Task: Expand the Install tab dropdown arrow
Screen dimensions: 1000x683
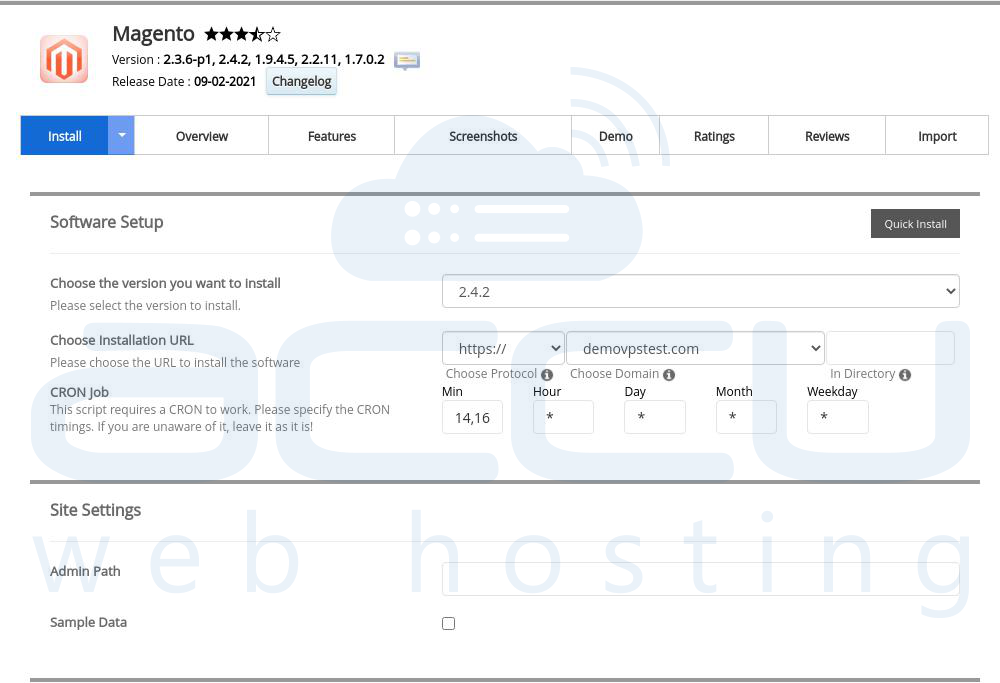Action: pos(121,135)
